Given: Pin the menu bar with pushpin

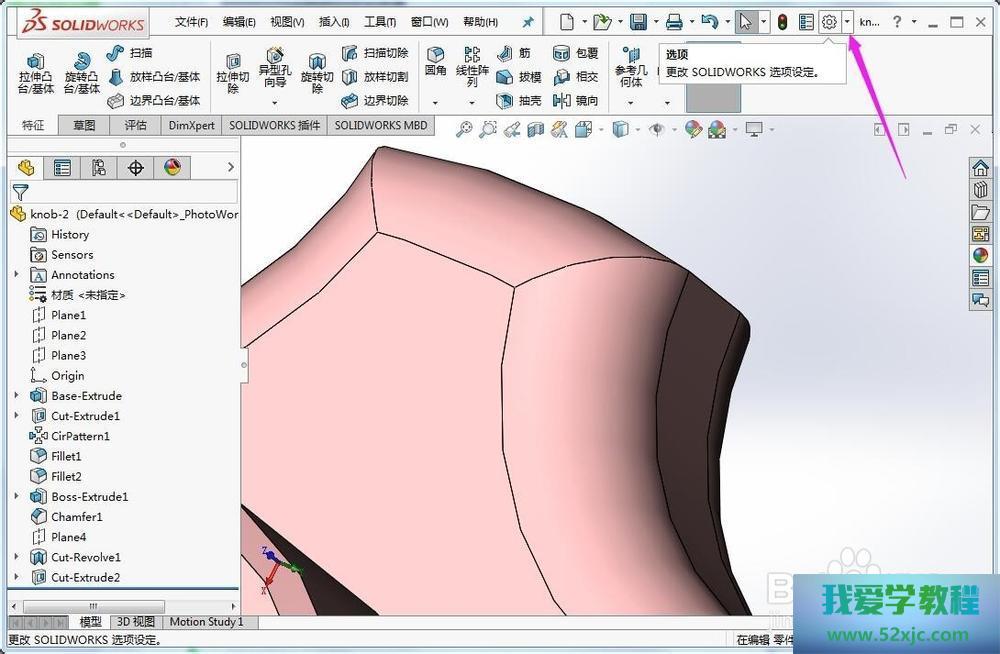Looking at the screenshot, I should click(528, 22).
